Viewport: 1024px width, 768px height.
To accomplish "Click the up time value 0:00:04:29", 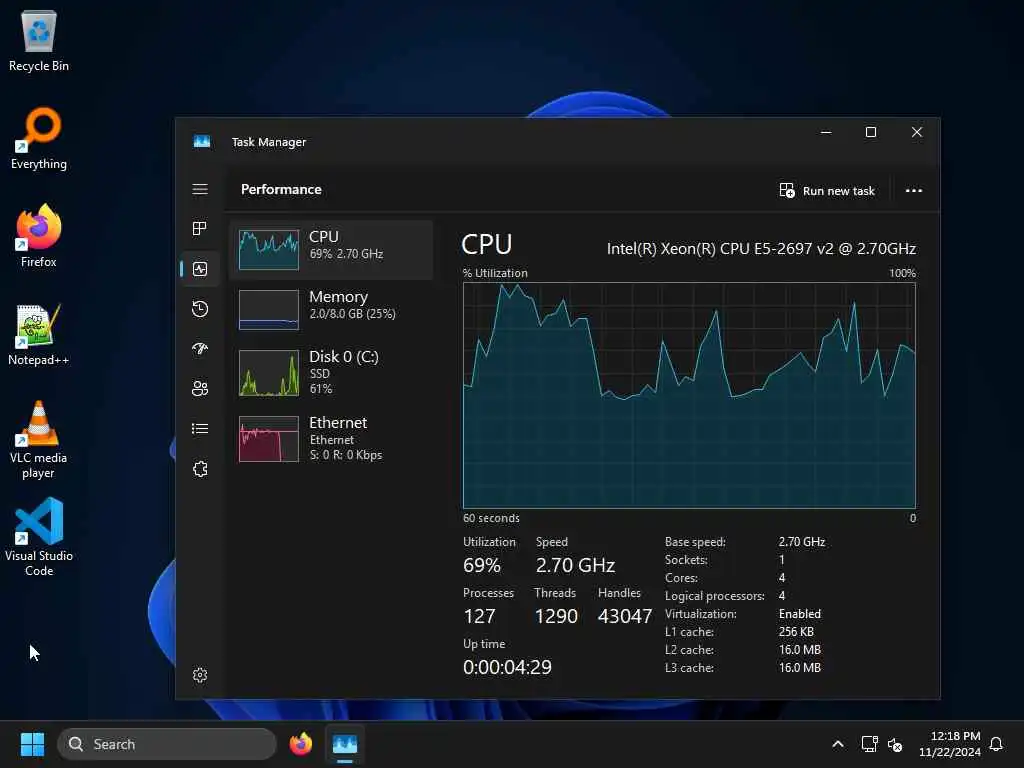I will tap(507, 667).
